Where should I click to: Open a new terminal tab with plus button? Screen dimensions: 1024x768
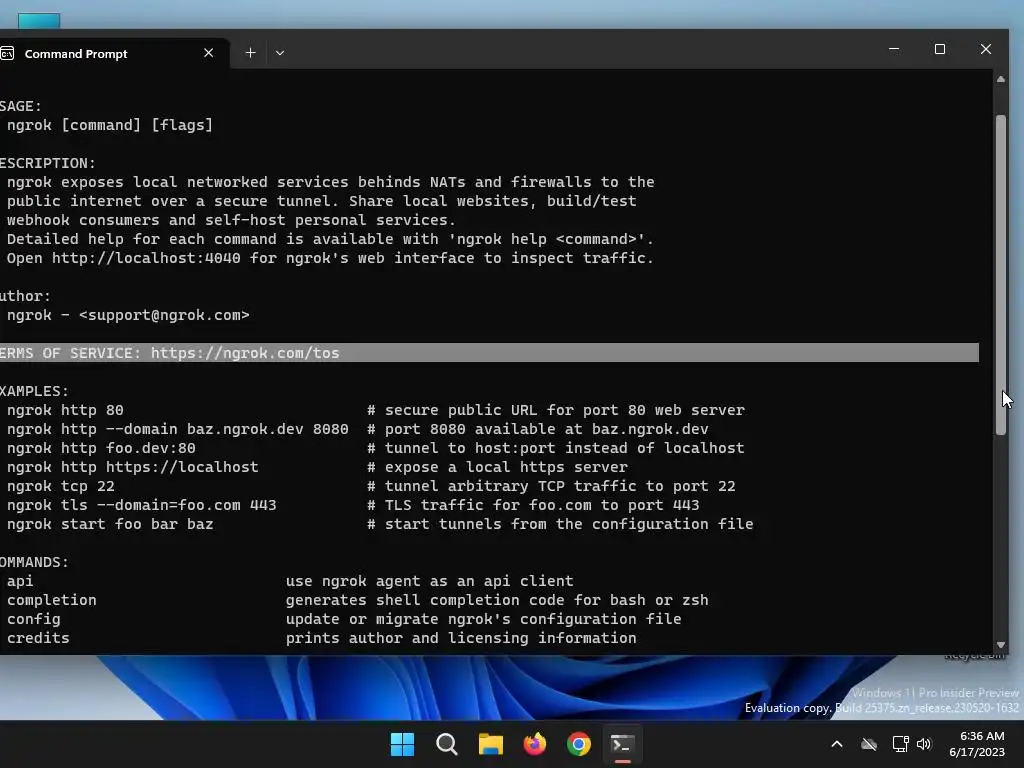[x=250, y=53]
